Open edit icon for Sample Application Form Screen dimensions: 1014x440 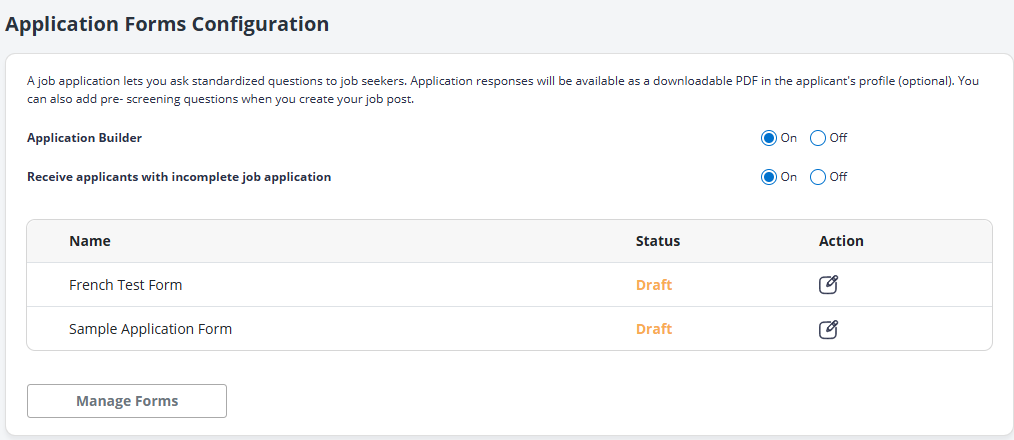(x=828, y=329)
